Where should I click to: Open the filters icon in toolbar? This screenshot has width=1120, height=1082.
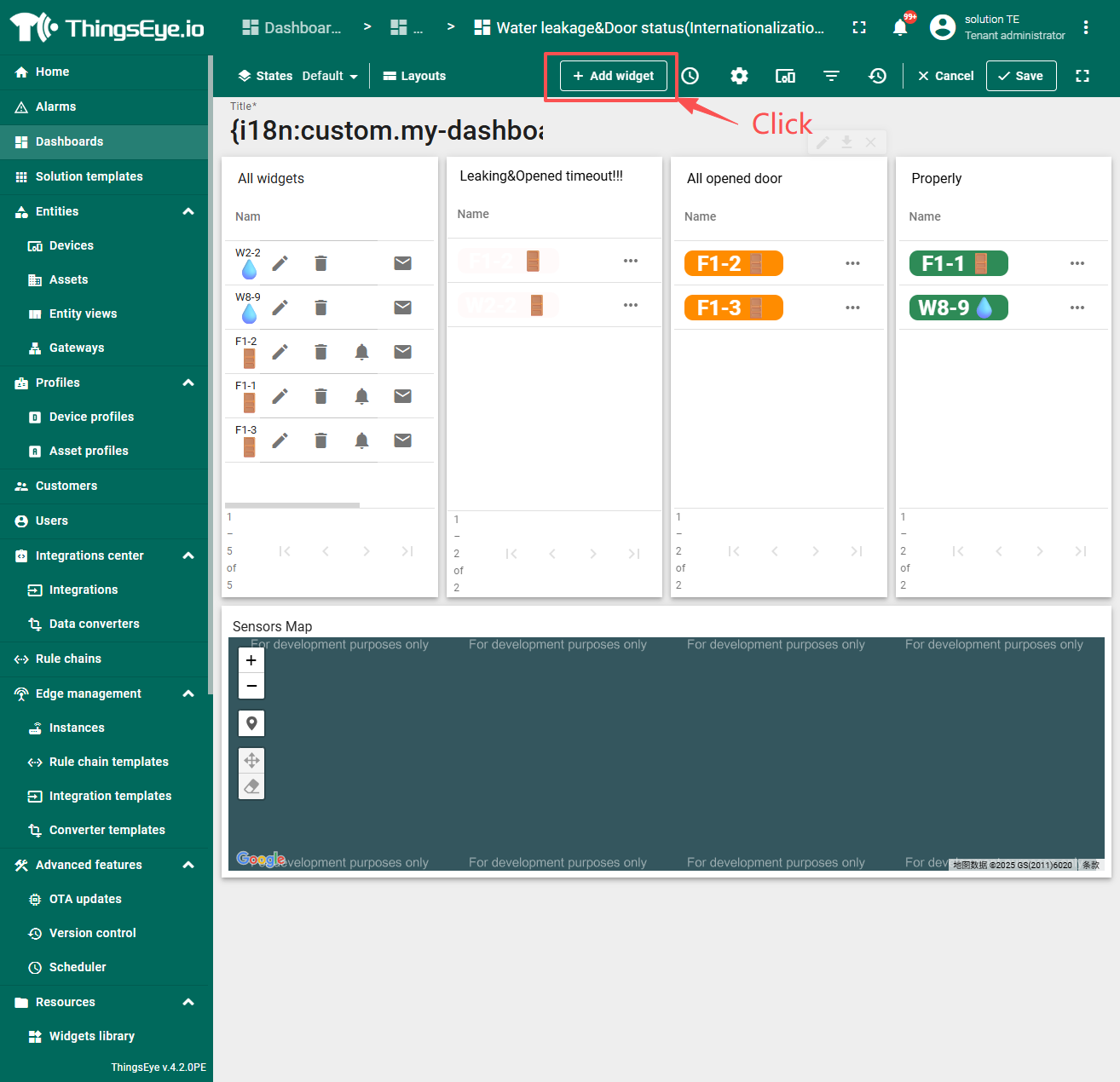tap(831, 76)
